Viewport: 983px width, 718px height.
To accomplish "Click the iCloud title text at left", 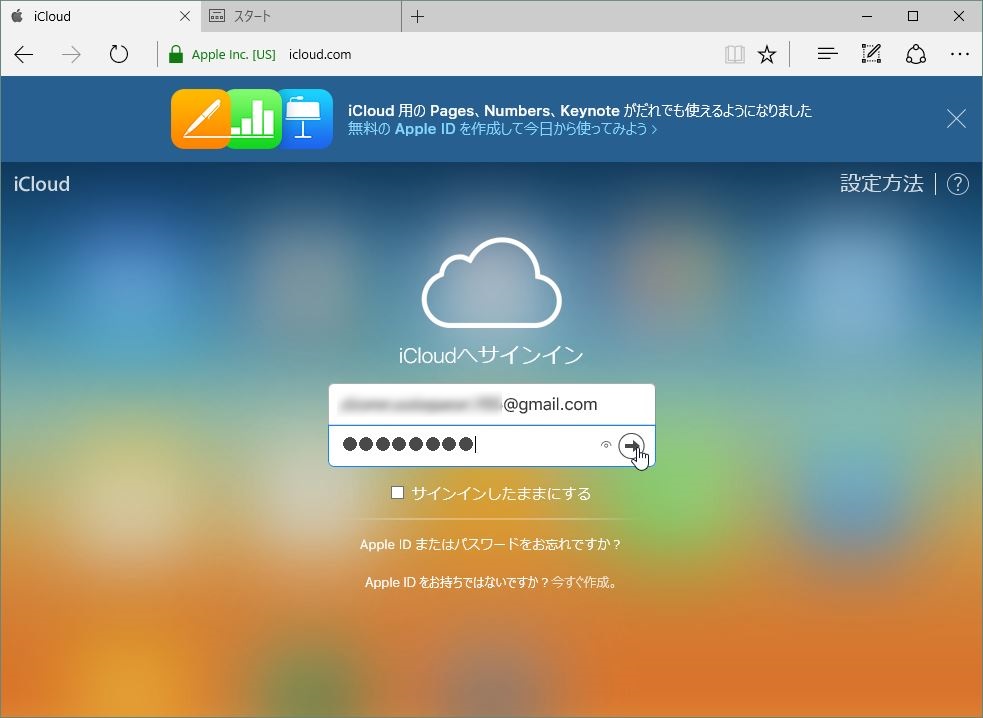I will 41,184.
